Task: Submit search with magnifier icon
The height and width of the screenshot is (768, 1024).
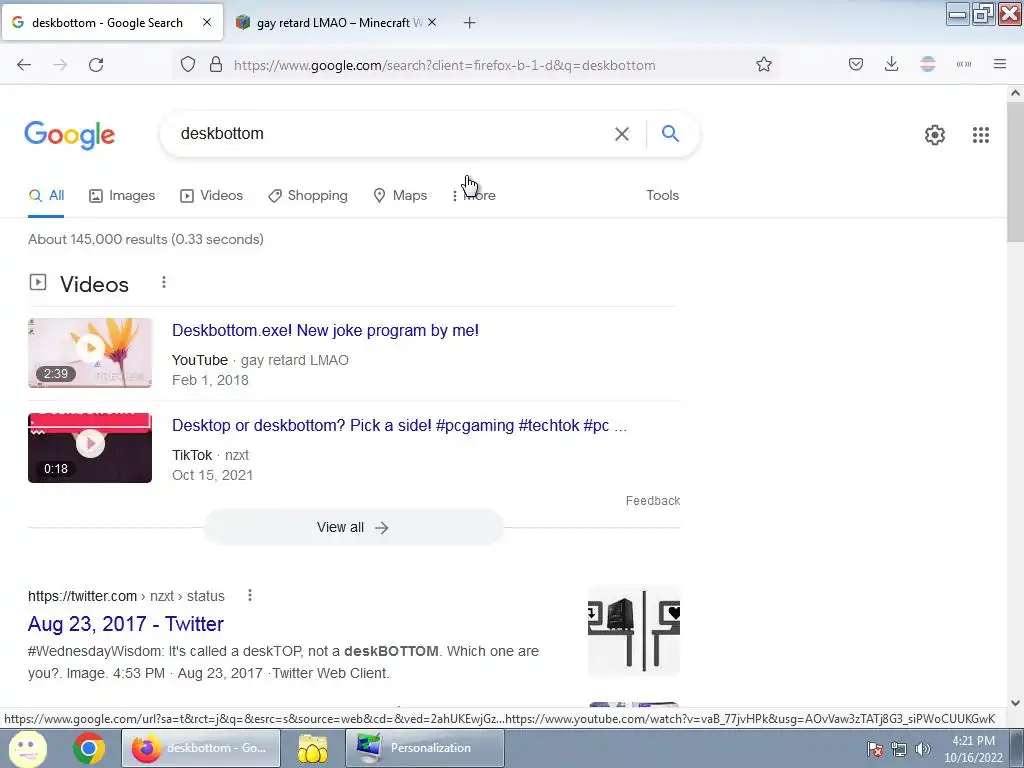Action: [671, 134]
